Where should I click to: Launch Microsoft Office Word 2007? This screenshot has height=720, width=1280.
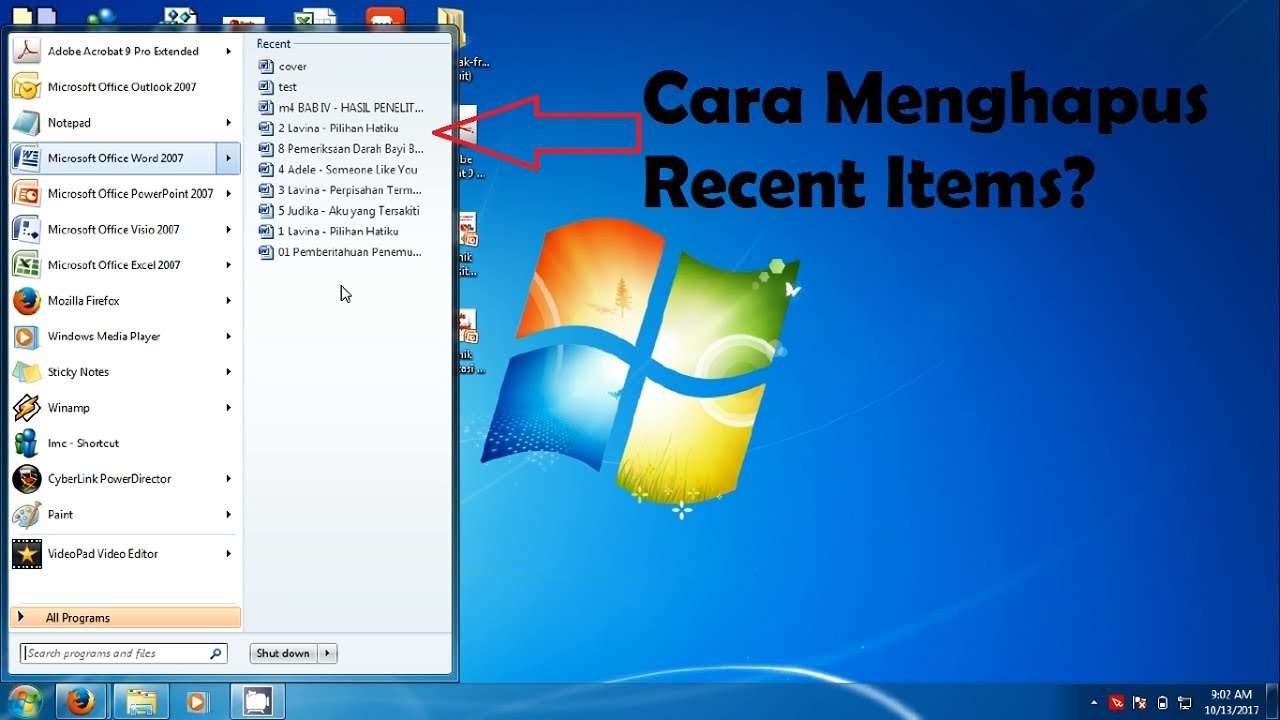113,158
